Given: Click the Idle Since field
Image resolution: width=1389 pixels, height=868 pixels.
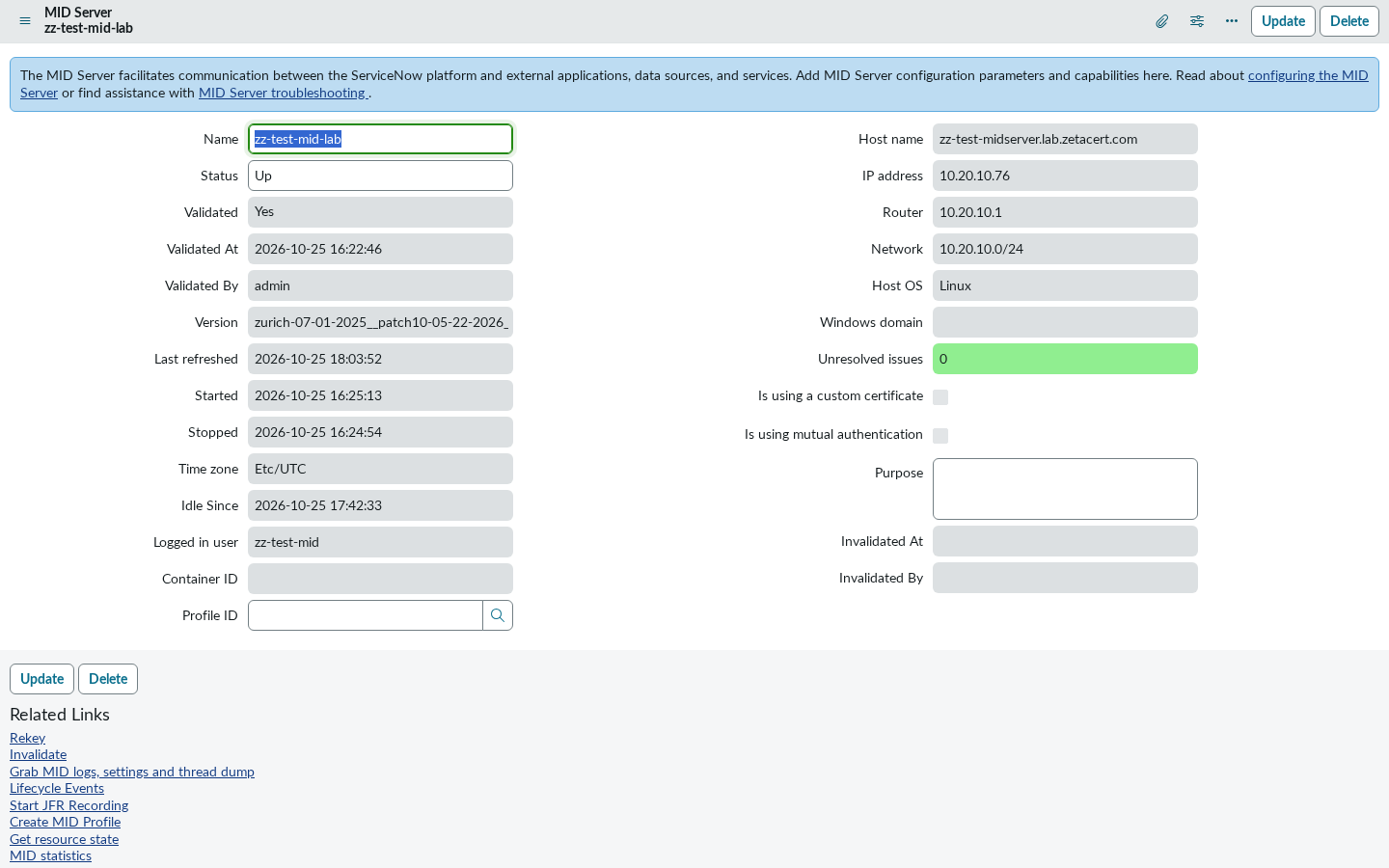Looking at the screenshot, I should pyautogui.click(x=380, y=505).
